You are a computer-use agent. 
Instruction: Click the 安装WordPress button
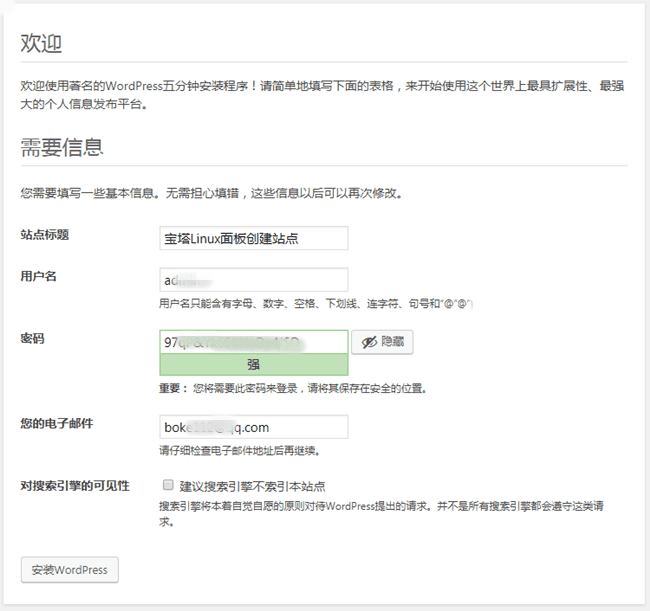click(x=70, y=570)
